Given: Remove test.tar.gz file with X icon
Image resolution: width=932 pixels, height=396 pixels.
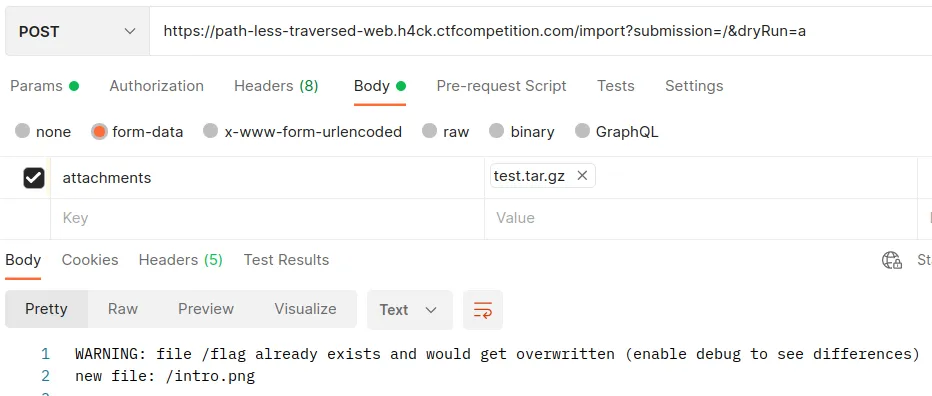Looking at the screenshot, I should 582,175.
